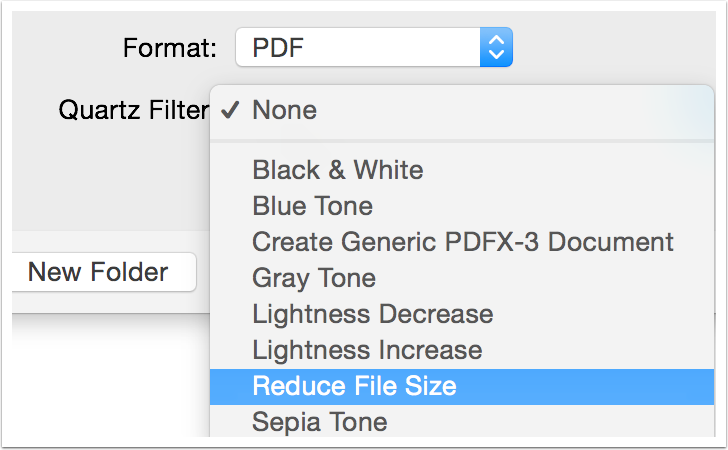Click the blue arrows on Format popup
The height and width of the screenshot is (450, 728).
coord(496,47)
